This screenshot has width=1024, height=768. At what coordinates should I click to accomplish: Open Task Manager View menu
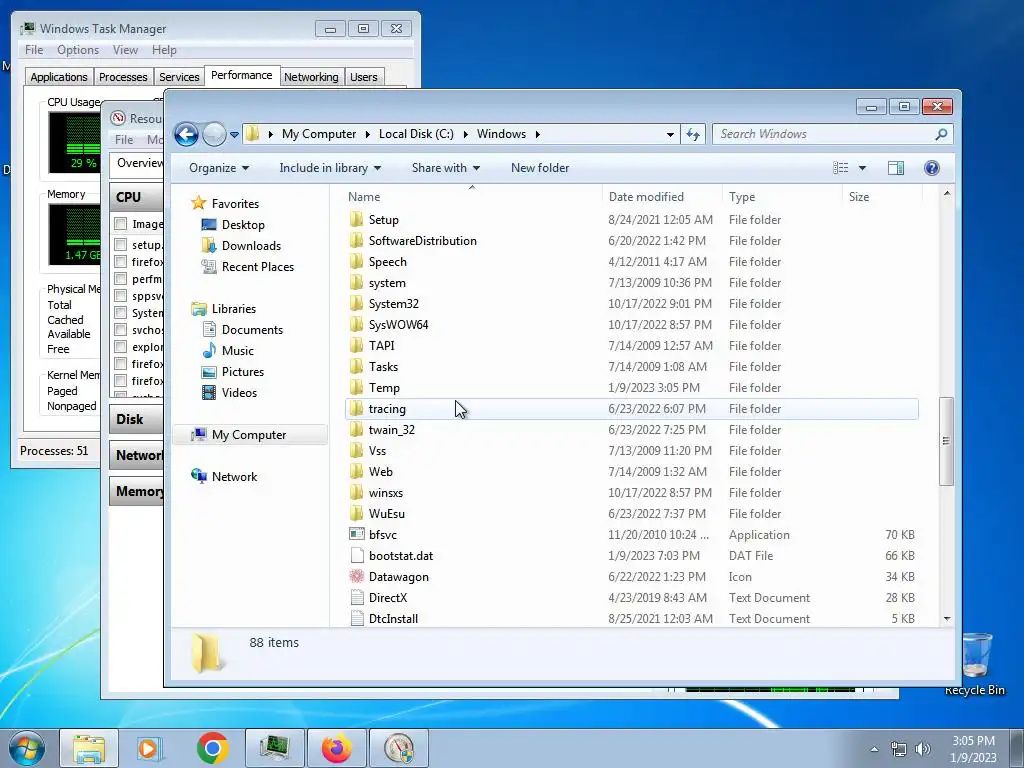pos(125,50)
